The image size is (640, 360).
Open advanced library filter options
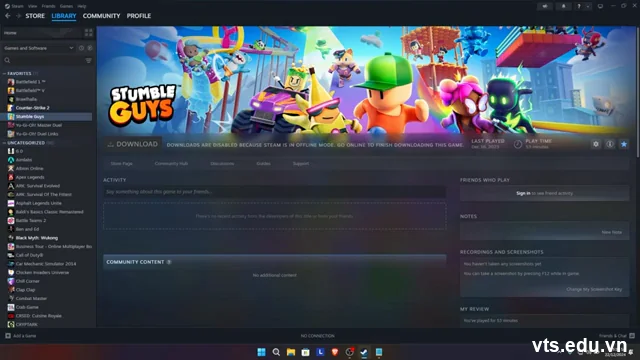[89, 60]
